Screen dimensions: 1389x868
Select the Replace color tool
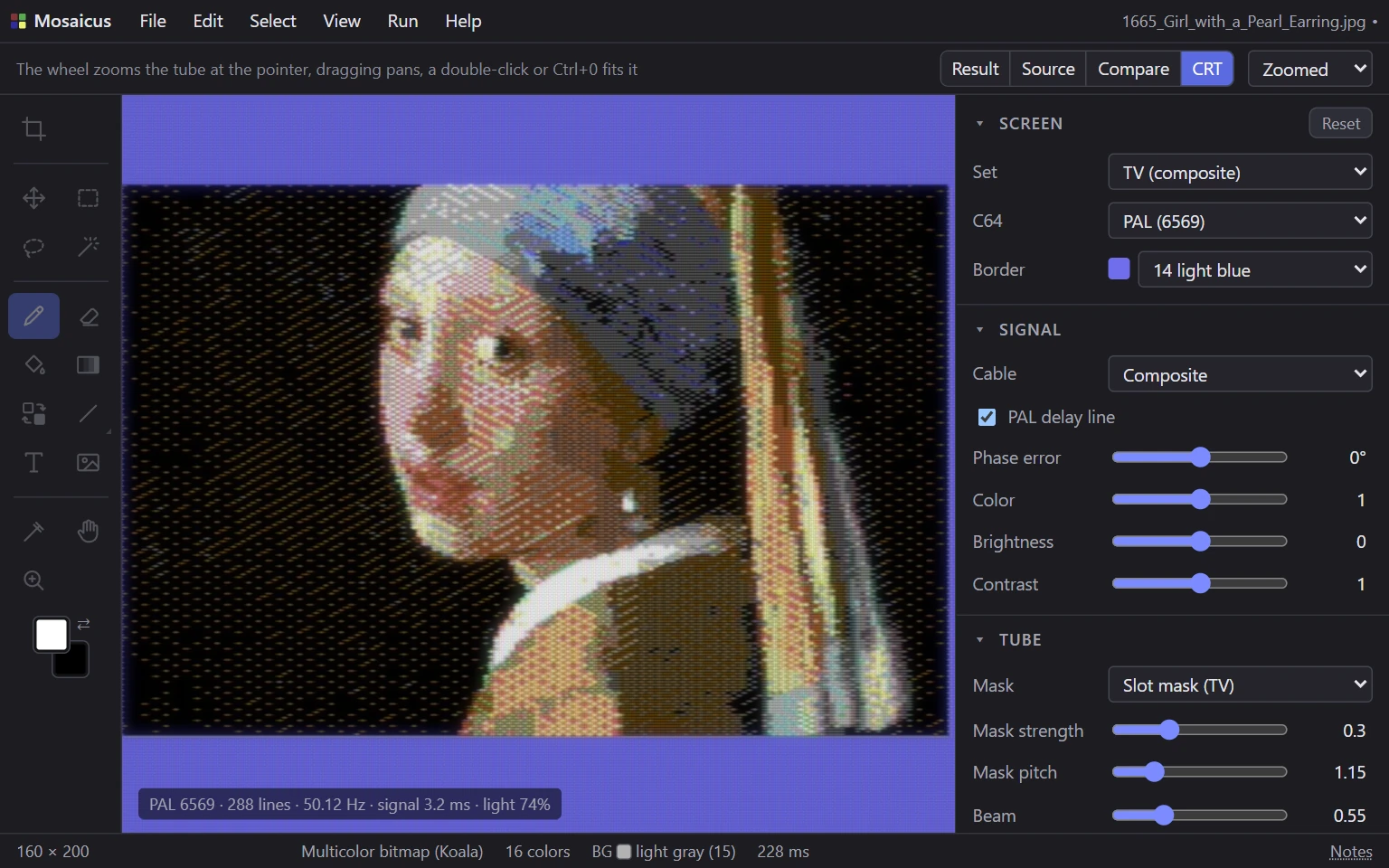pos(33,413)
